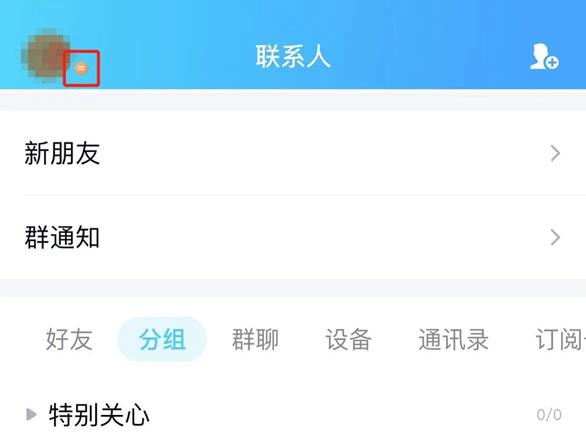Screen dimensions: 586x440
Task: Click the 联系人 header title
Action: tap(293, 57)
